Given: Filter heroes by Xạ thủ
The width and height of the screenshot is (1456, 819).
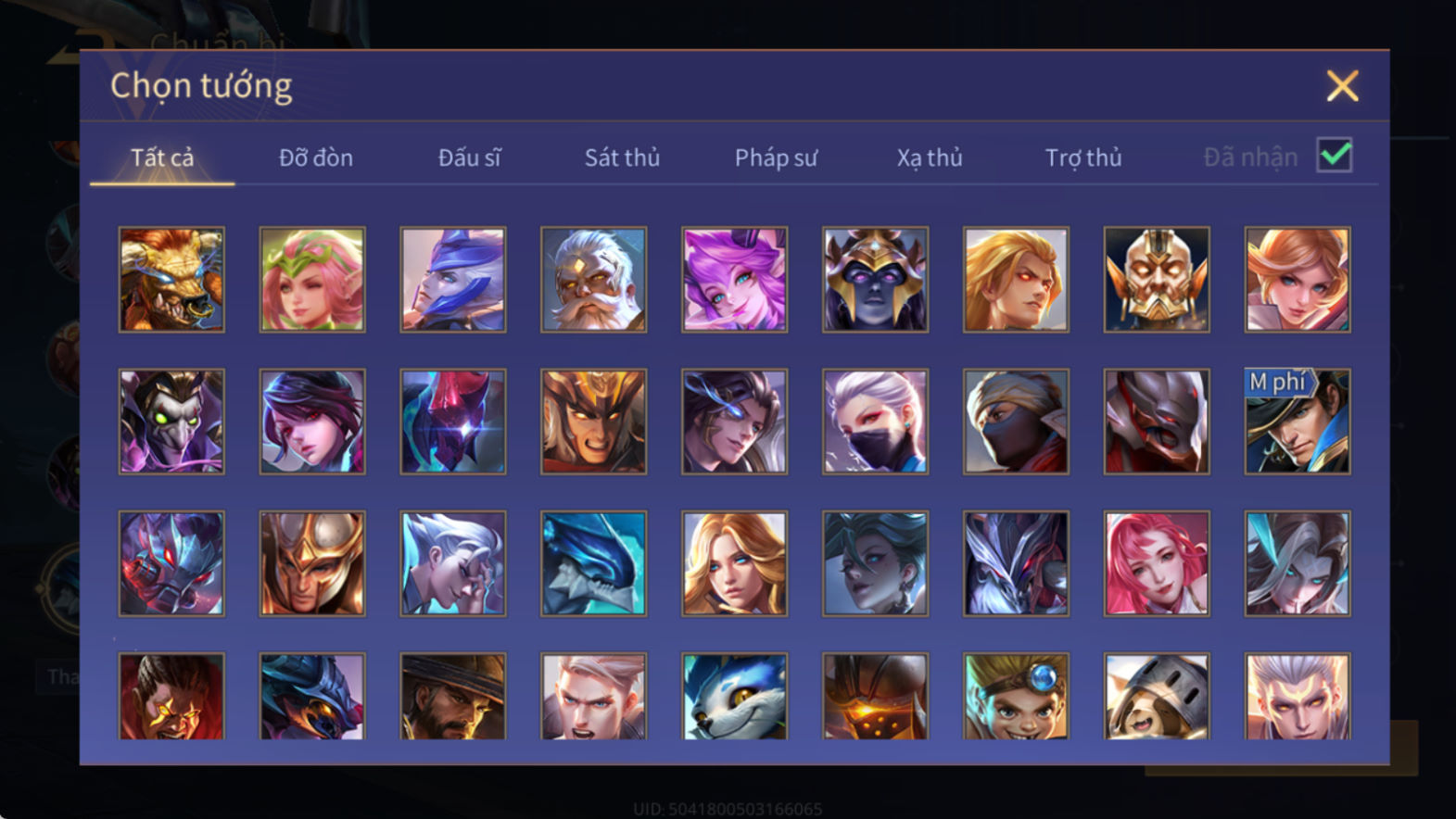Looking at the screenshot, I should [x=930, y=157].
